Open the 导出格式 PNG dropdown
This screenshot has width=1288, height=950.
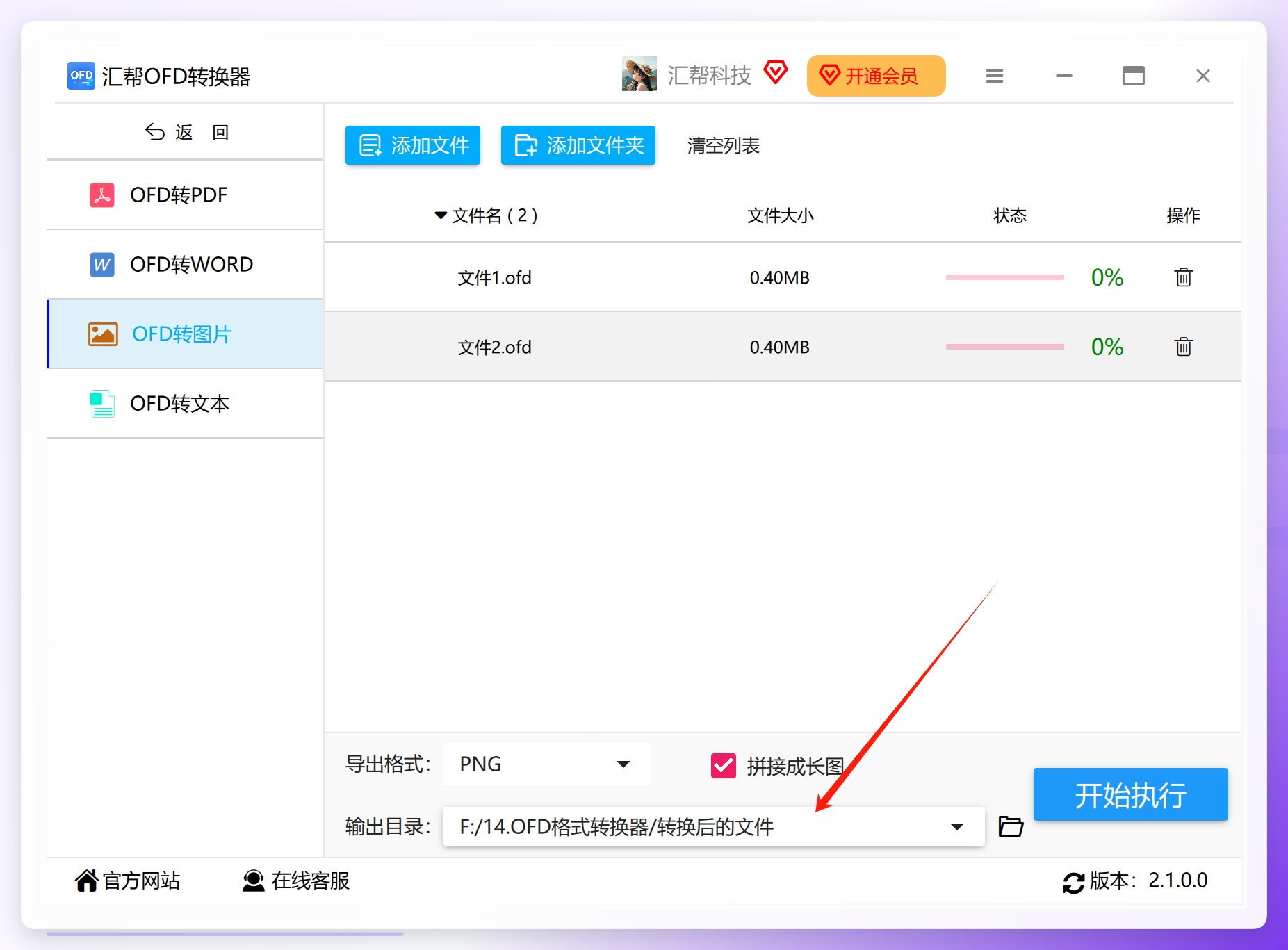pyautogui.click(x=547, y=764)
